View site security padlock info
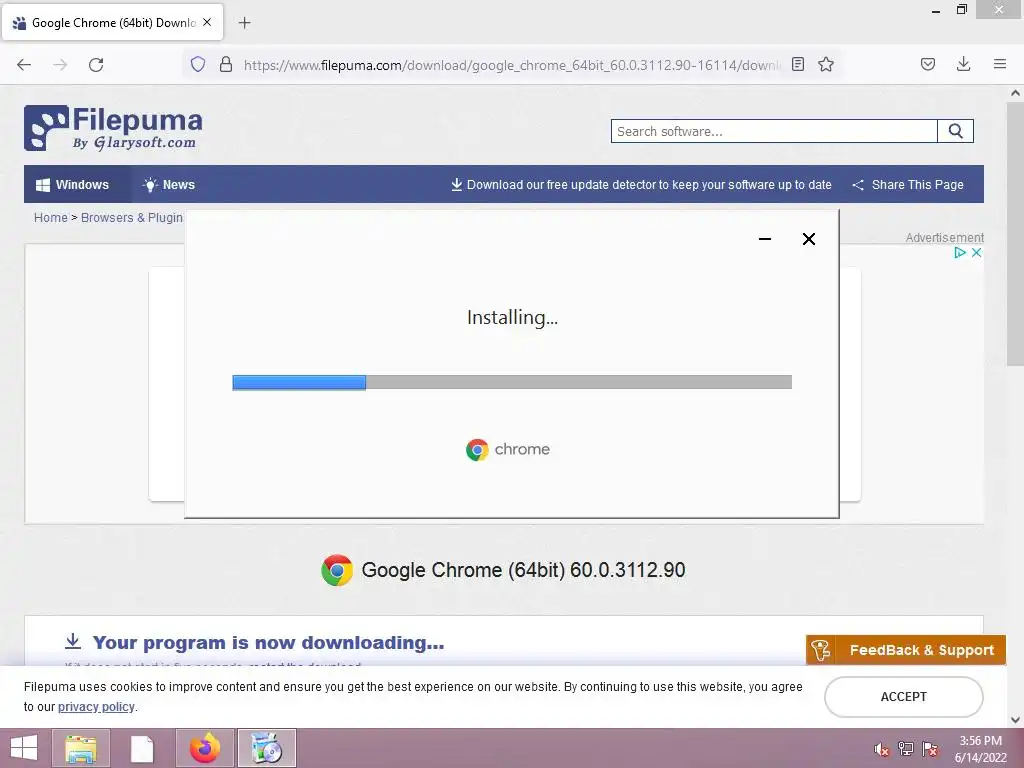This screenshot has height=768, width=1024. tap(226, 64)
